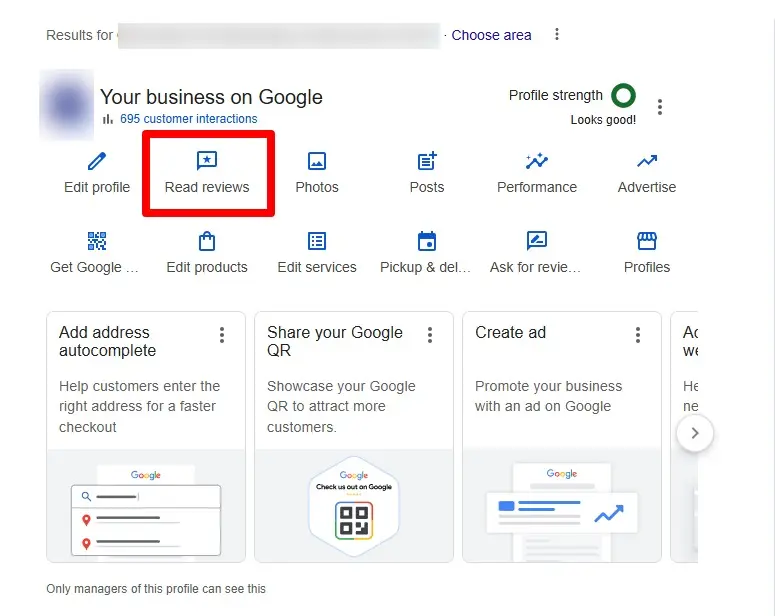Click the Profiles storefront icon

pyautogui.click(x=647, y=241)
